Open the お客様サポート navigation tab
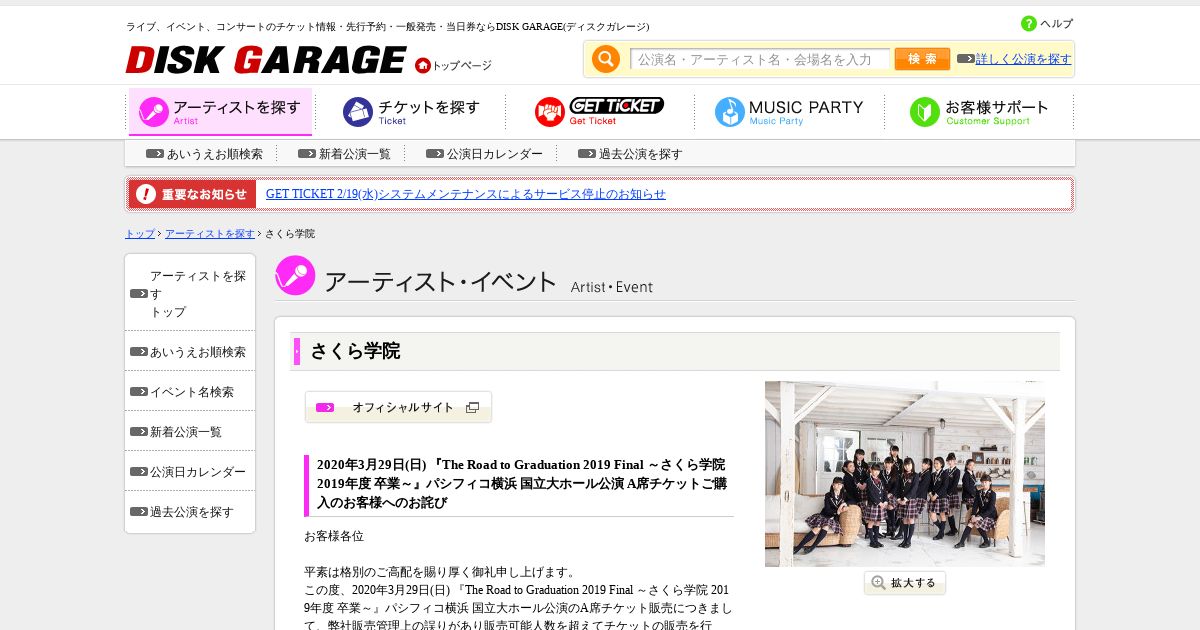This screenshot has width=1200, height=630. (980, 112)
